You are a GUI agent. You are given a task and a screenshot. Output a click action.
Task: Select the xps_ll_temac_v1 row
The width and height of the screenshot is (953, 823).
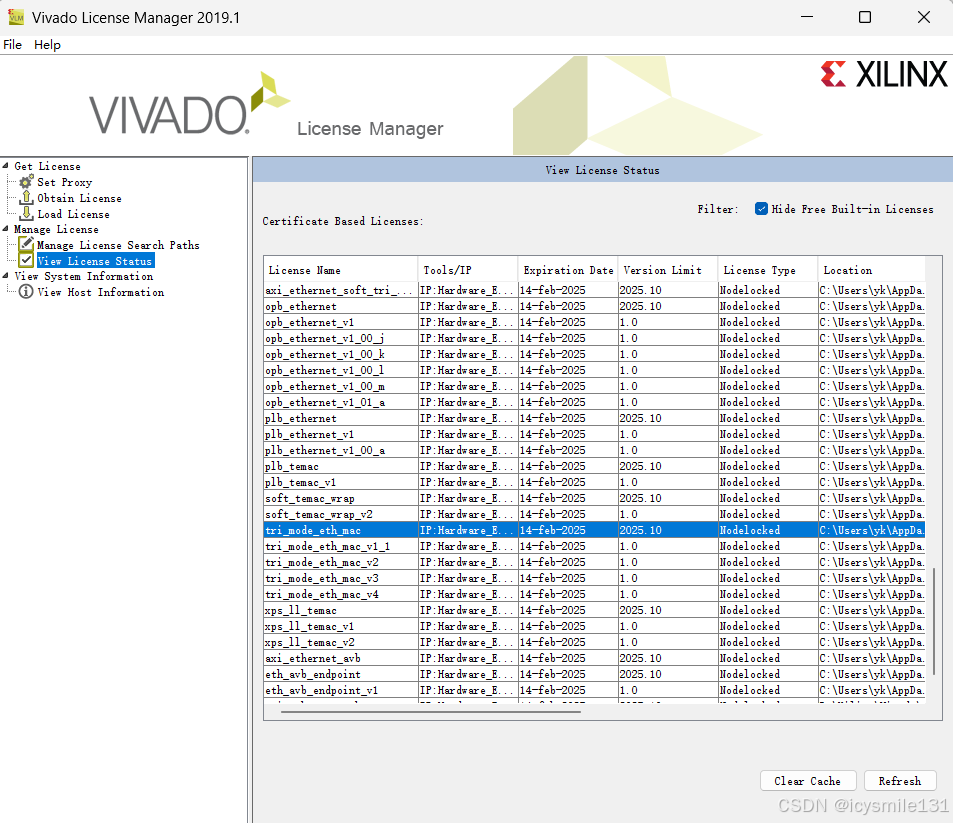tap(594, 626)
